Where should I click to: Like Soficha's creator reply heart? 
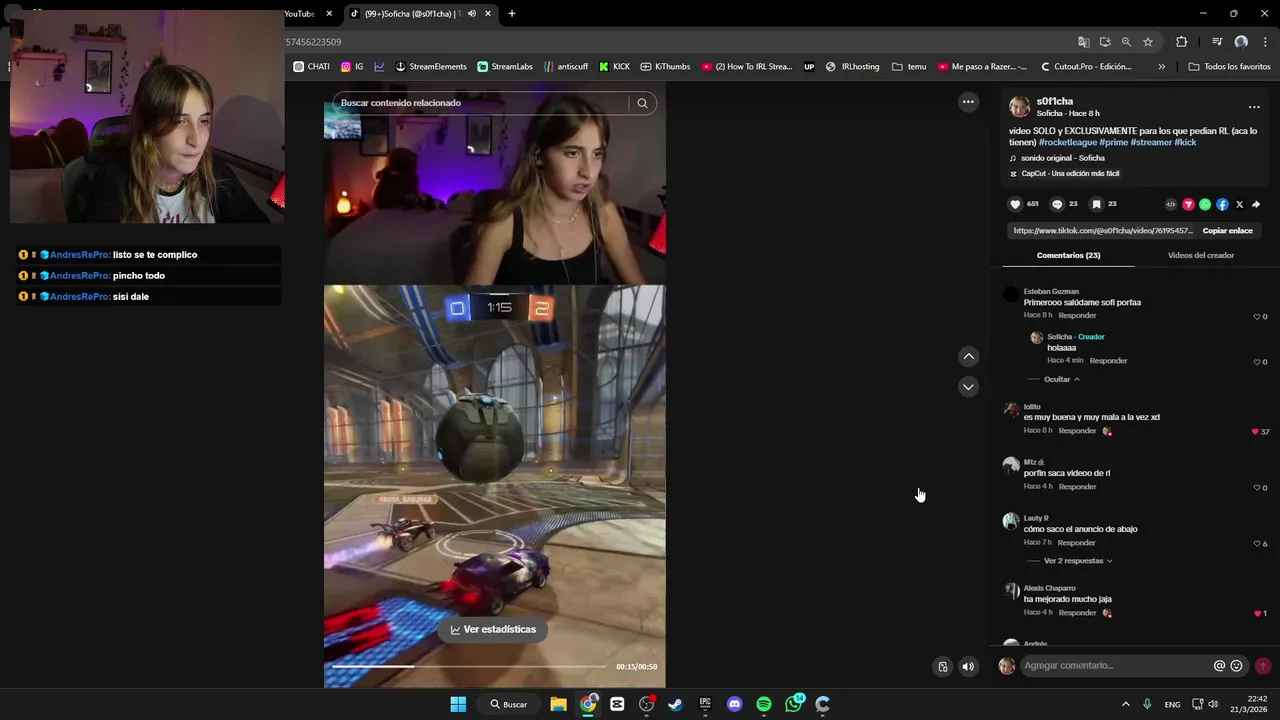[x=1257, y=362]
